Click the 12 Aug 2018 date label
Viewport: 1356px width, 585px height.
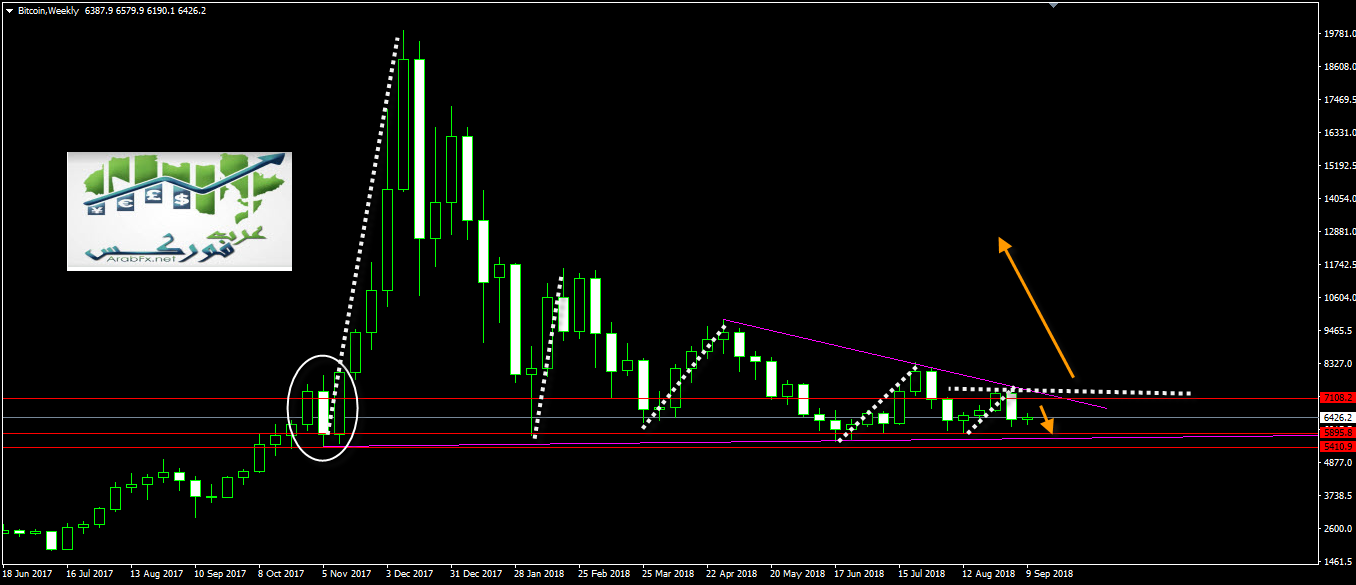point(987,575)
